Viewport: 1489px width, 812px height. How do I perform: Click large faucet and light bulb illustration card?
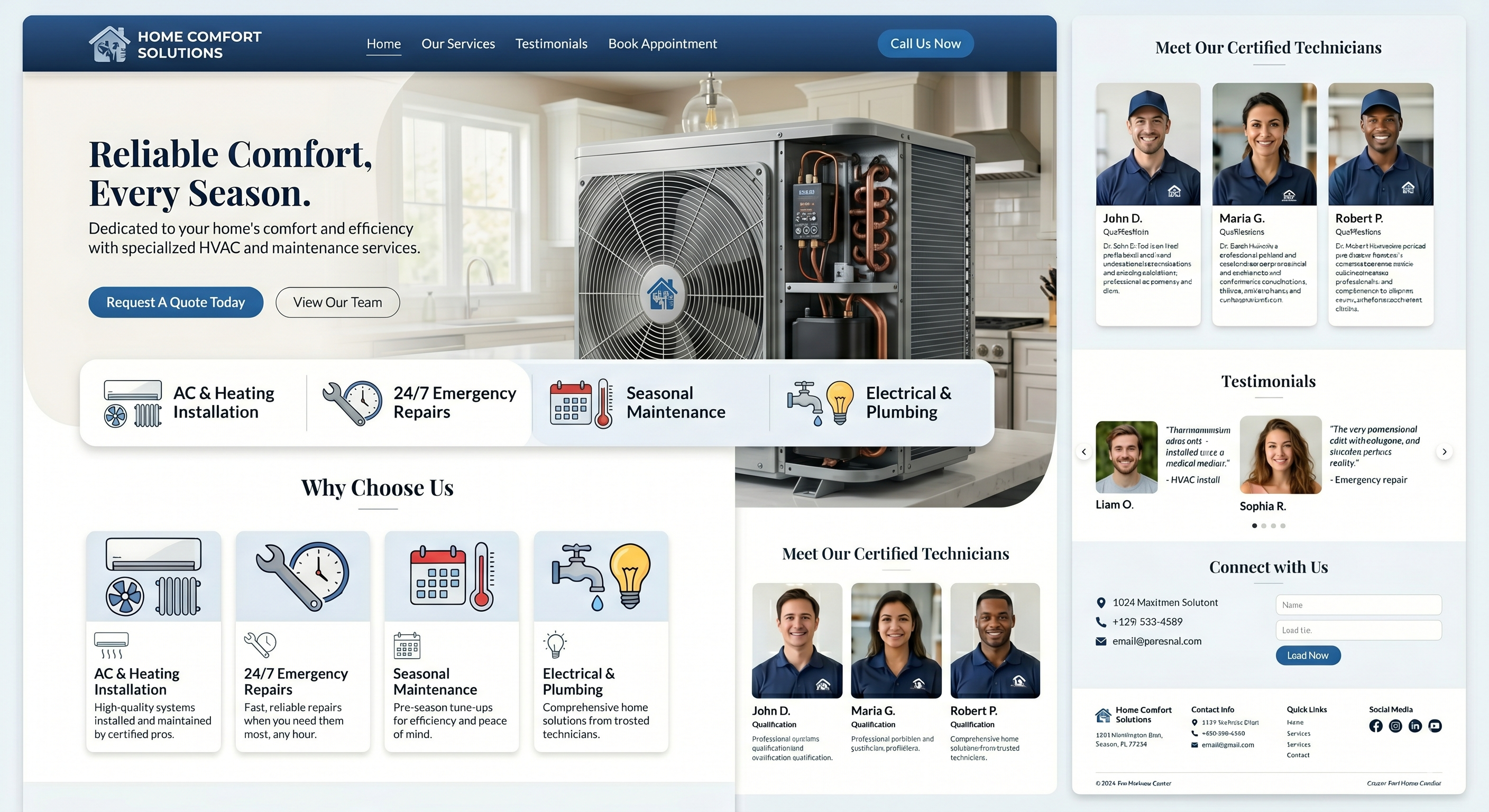click(x=601, y=577)
